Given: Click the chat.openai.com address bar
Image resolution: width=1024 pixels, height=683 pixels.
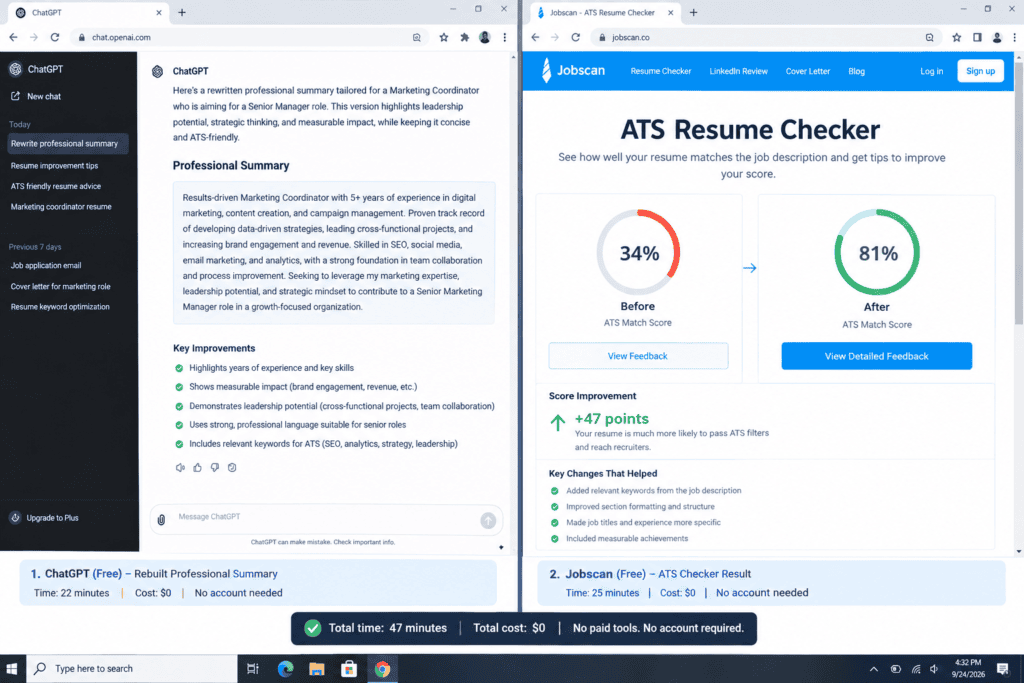Looking at the screenshot, I should pyautogui.click(x=248, y=37).
